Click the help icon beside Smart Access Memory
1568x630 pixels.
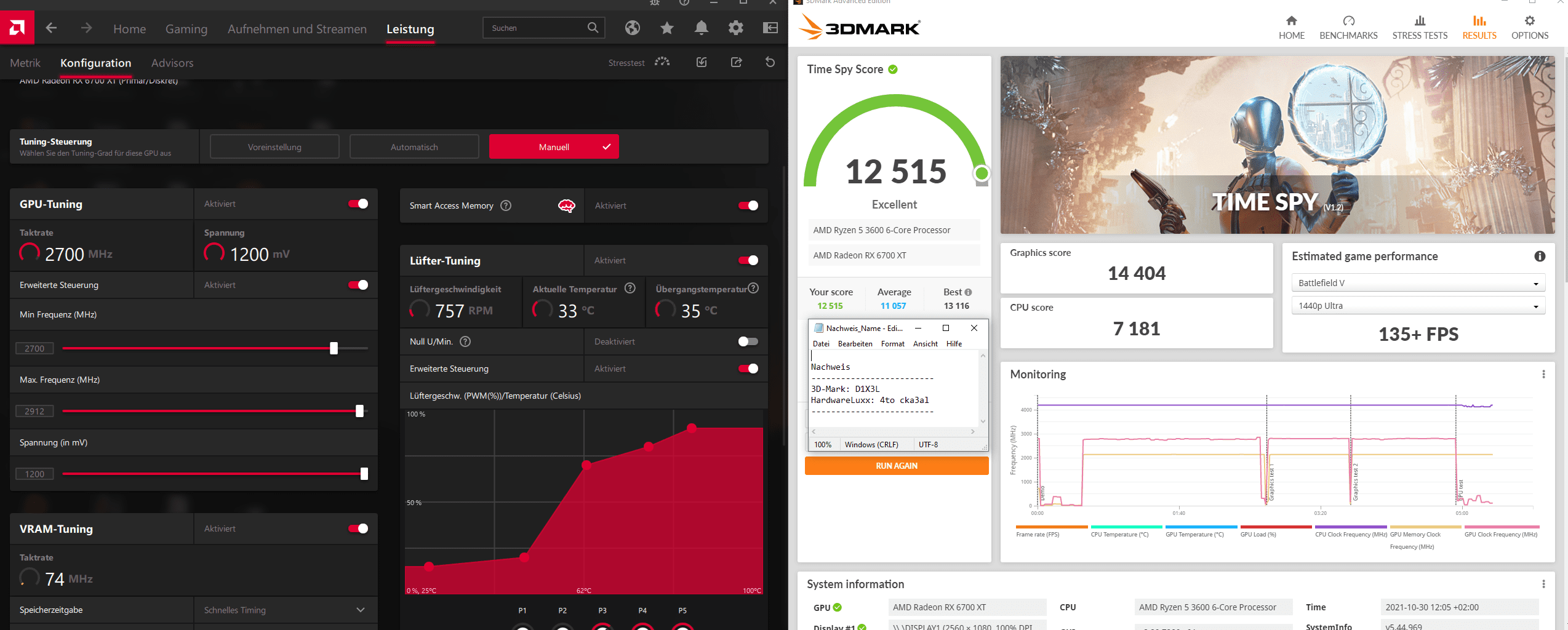point(506,205)
